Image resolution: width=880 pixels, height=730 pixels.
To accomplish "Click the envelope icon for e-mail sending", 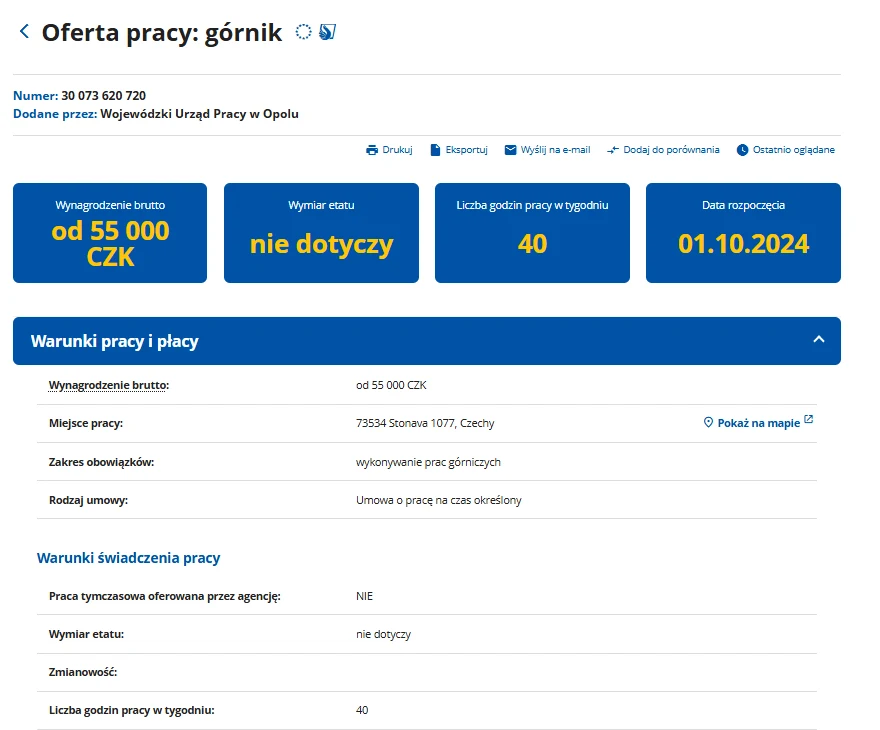I will [x=511, y=149].
